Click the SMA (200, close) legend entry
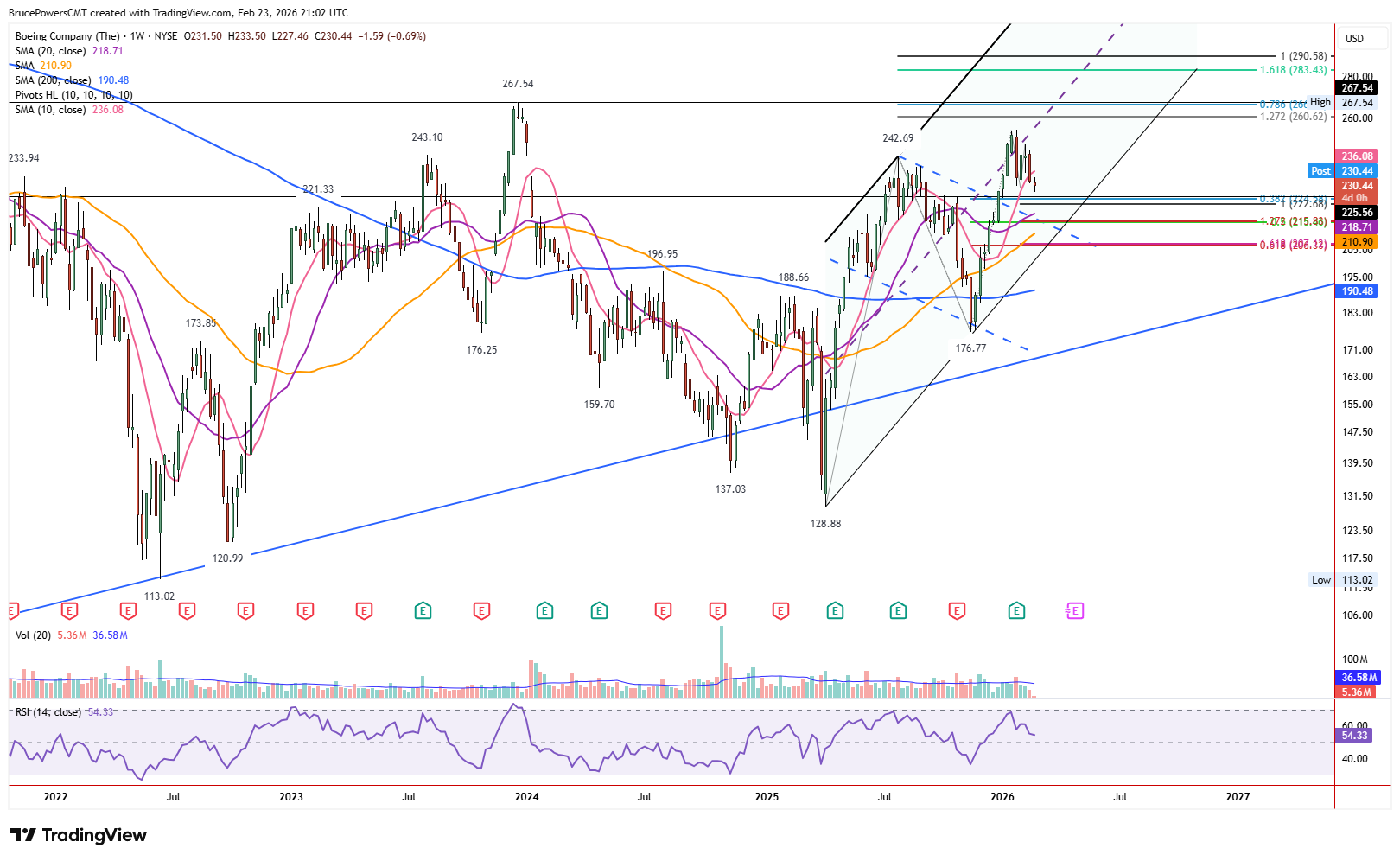 click(72, 80)
